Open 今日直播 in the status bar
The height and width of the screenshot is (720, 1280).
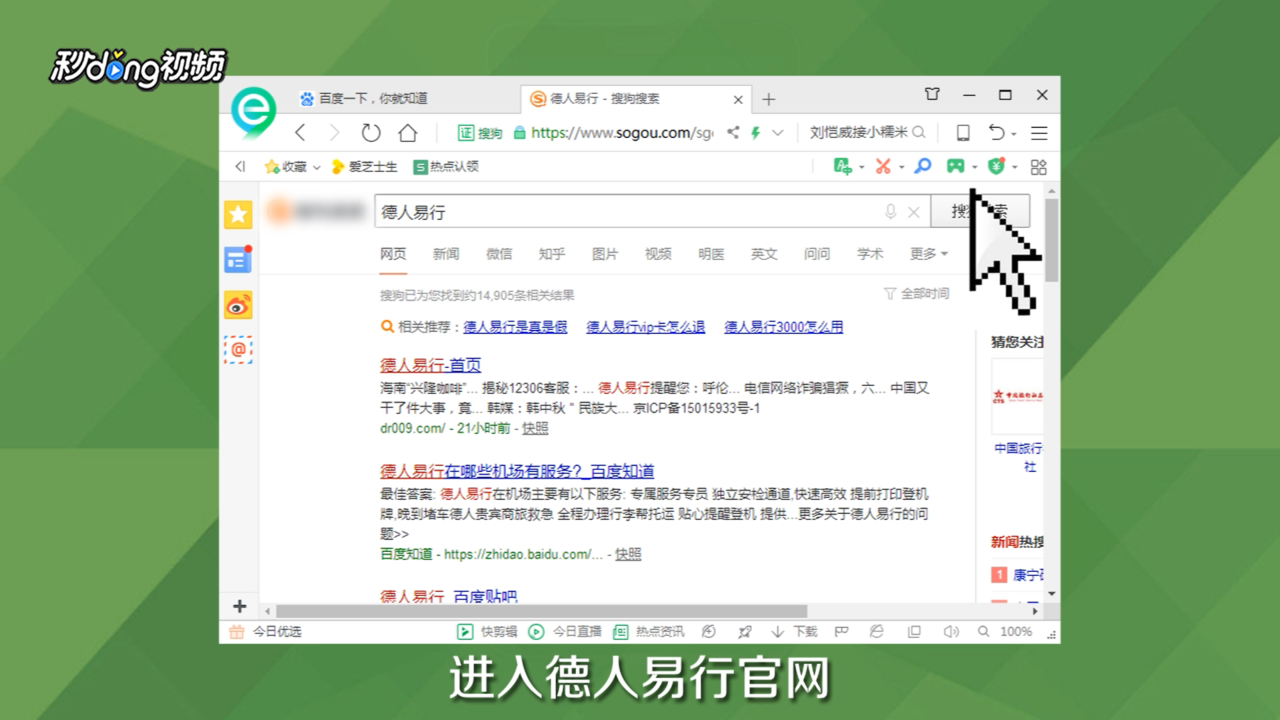[565, 632]
